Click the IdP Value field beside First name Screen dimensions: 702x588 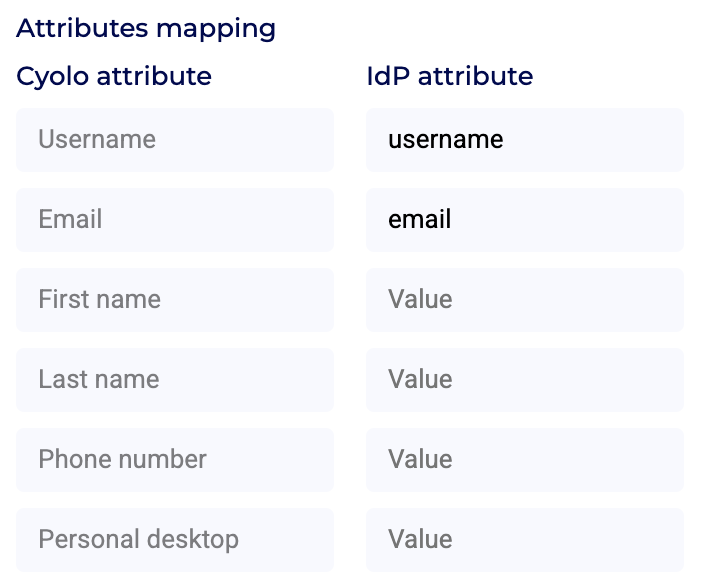tap(525, 300)
